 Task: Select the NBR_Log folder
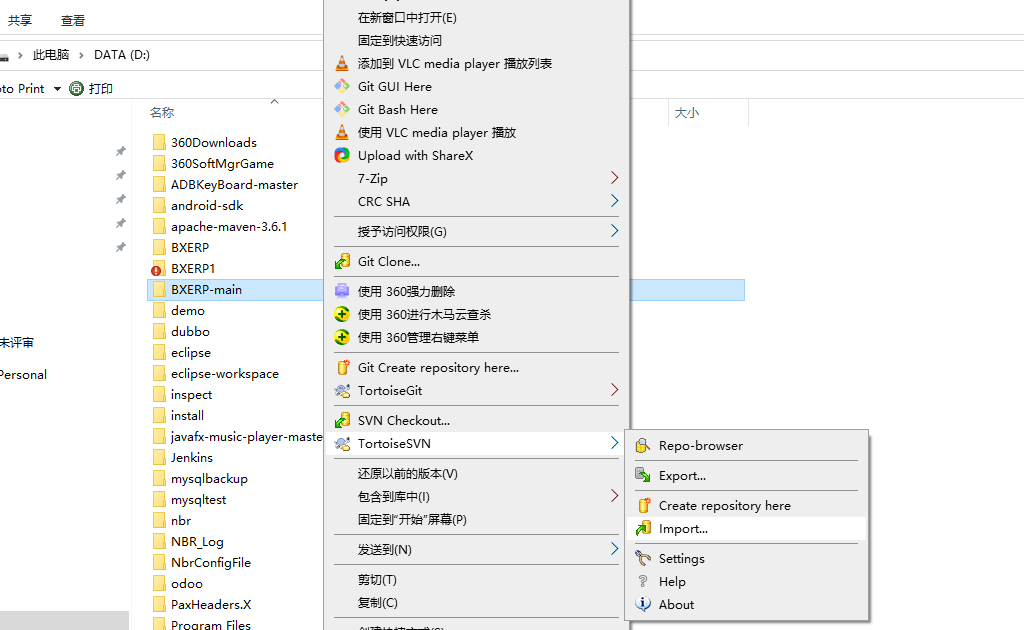coord(197,542)
